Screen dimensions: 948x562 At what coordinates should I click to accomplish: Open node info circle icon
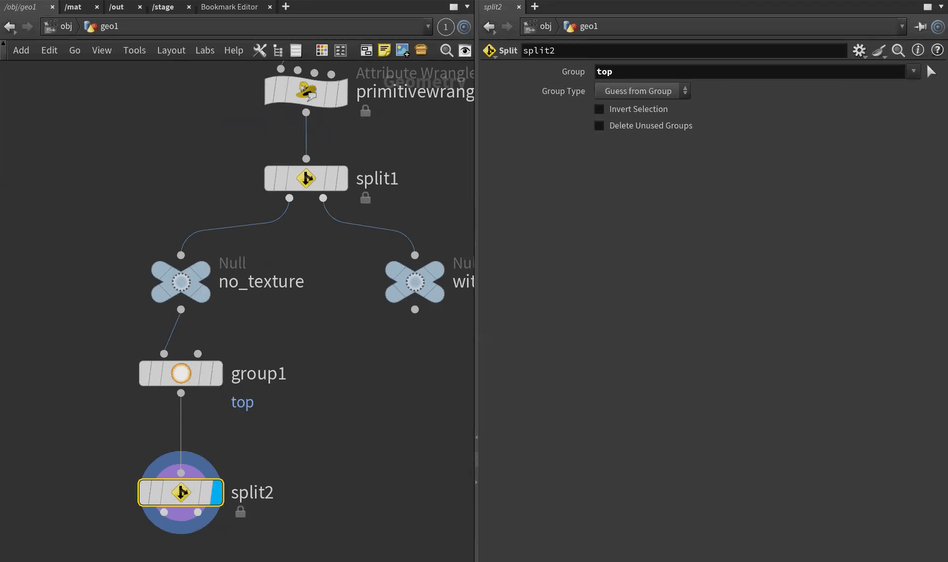(x=918, y=50)
